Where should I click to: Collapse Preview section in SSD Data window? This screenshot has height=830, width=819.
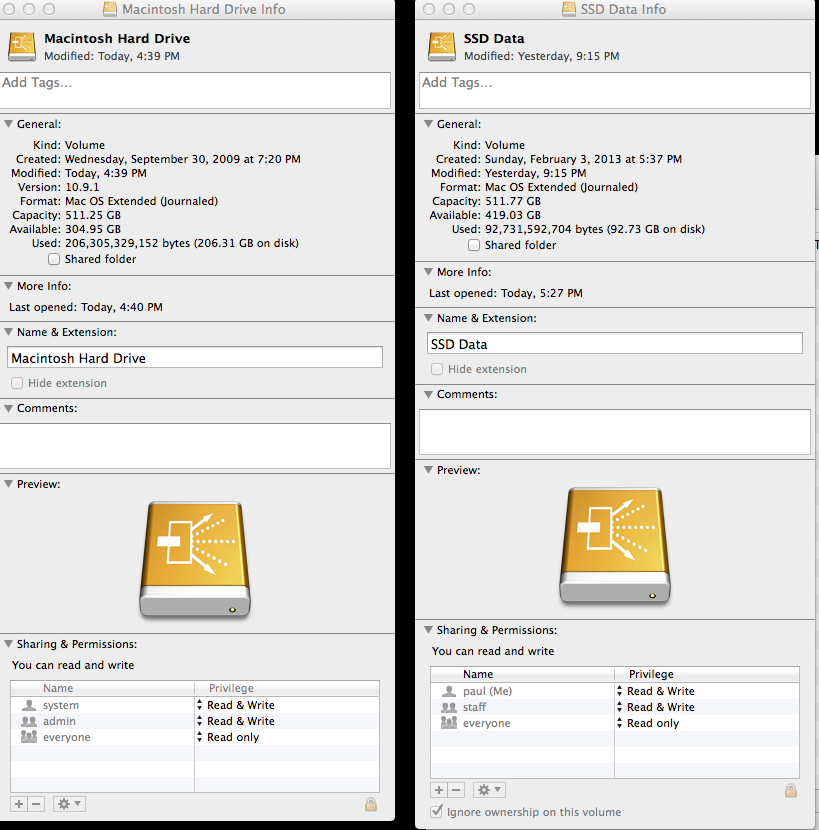pyautogui.click(x=428, y=470)
